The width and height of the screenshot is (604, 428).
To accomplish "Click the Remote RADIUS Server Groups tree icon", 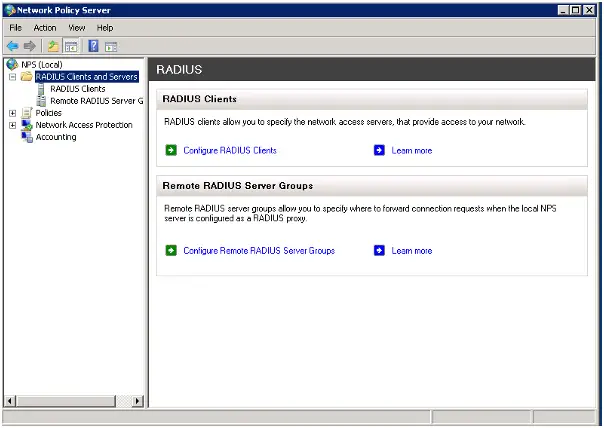I will [41, 101].
